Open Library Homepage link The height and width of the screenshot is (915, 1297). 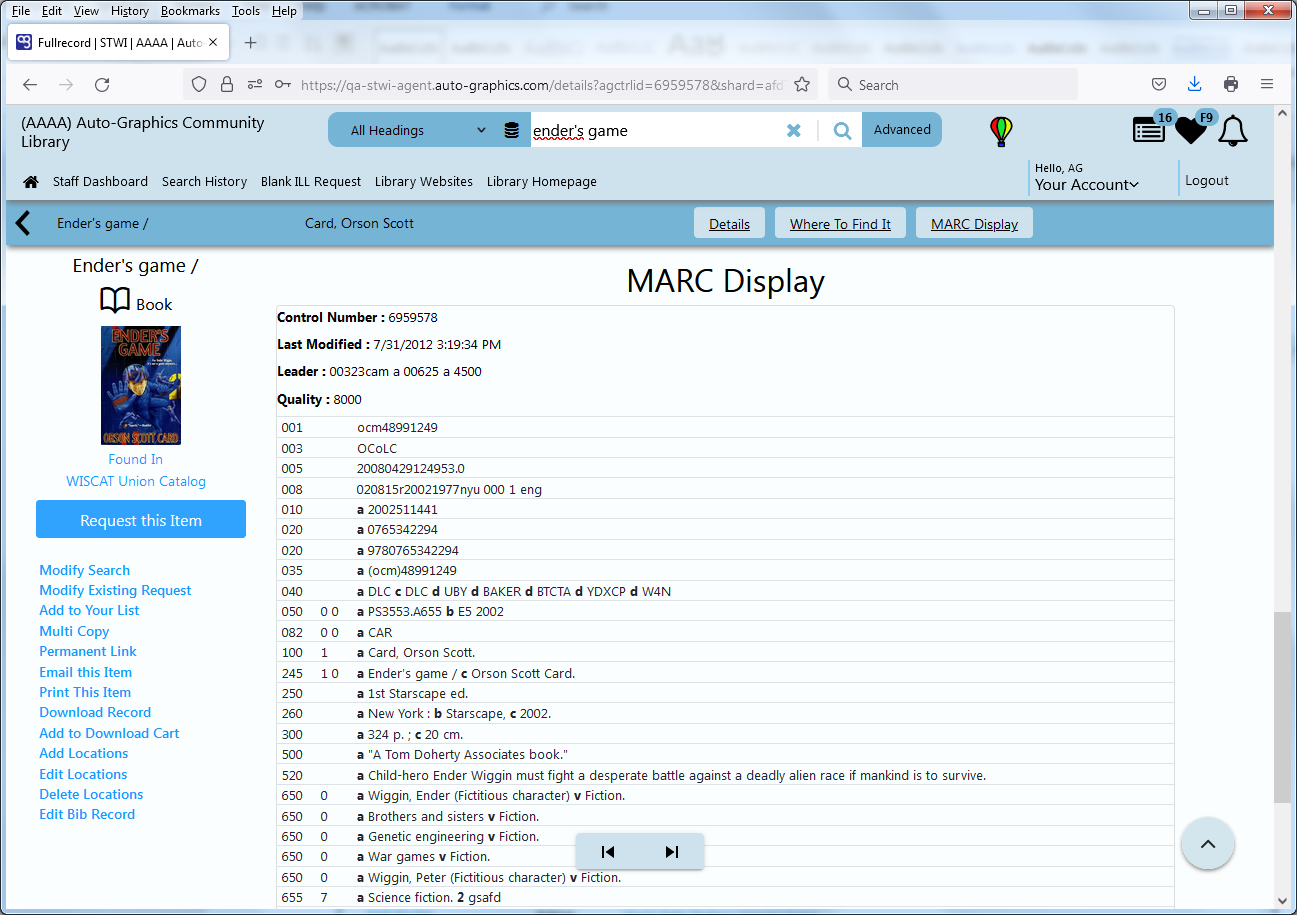tap(542, 182)
